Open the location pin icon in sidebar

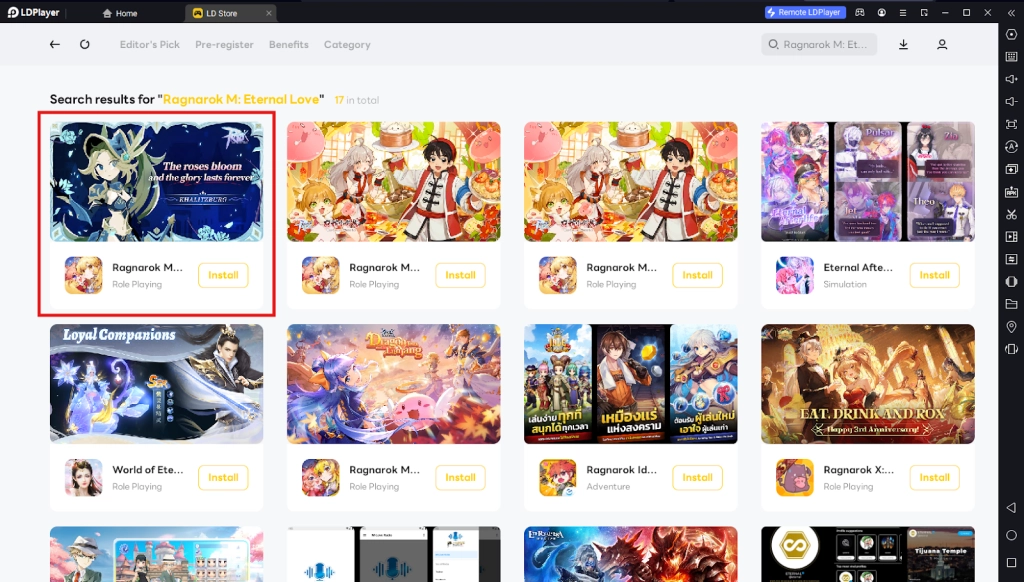tap(1011, 327)
